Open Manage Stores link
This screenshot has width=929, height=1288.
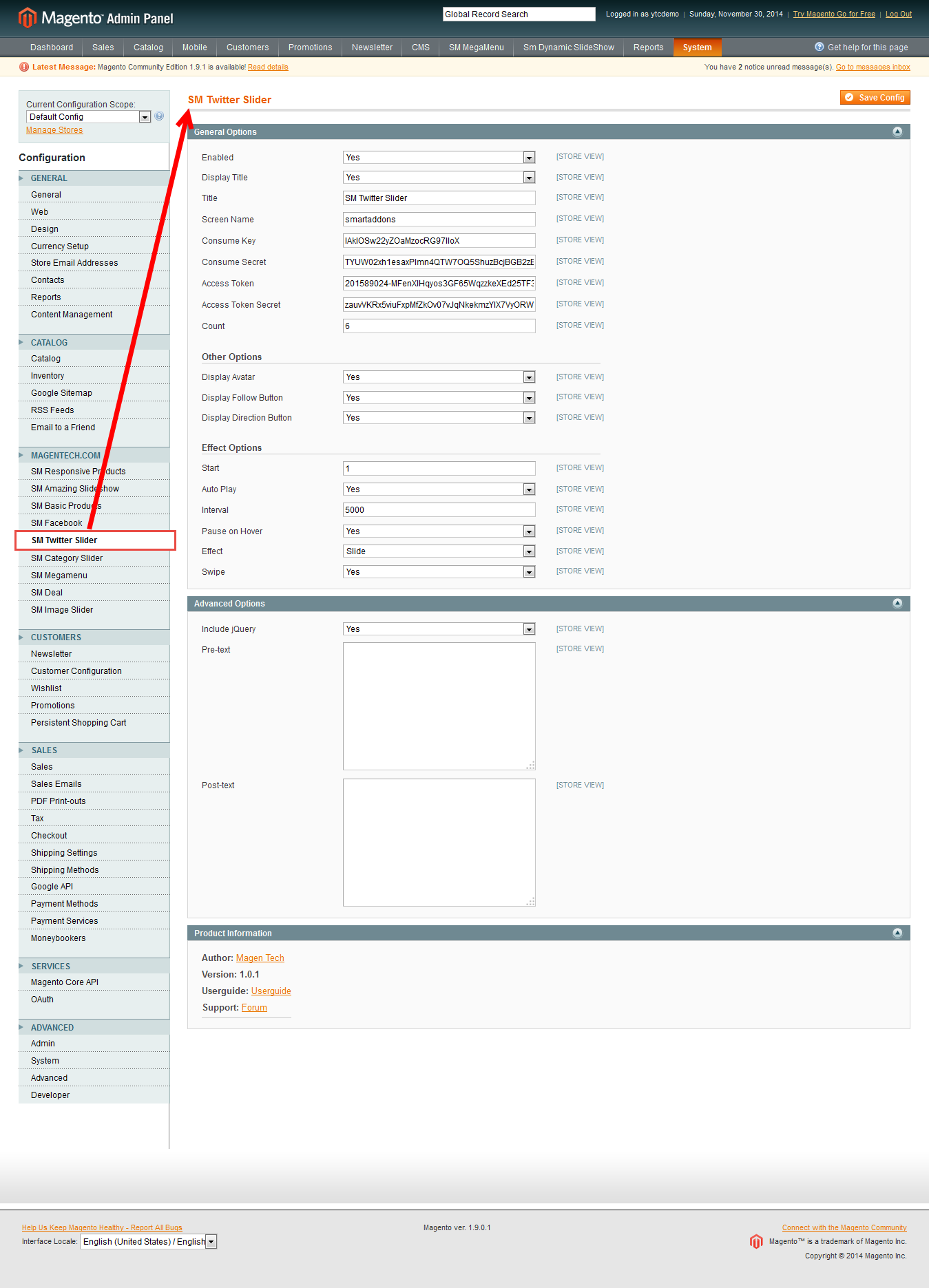tap(54, 130)
